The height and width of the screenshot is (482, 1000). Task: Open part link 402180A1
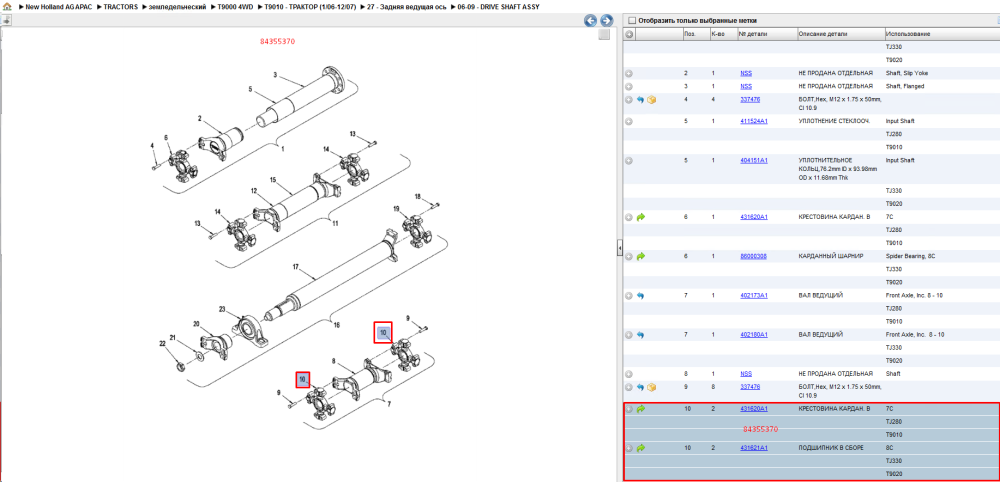click(x=754, y=335)
